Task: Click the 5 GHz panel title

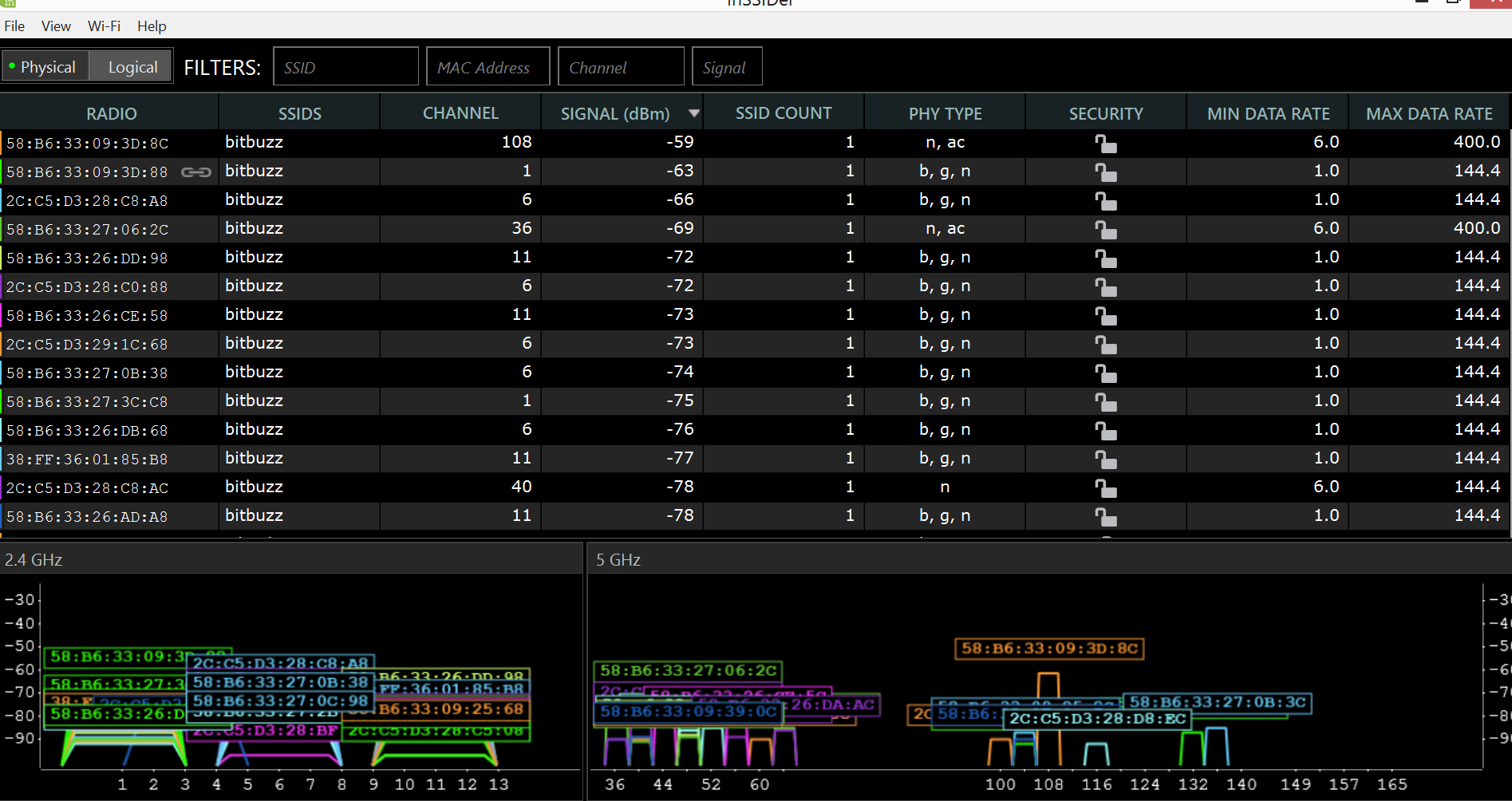Action: [x=618, y=560]
